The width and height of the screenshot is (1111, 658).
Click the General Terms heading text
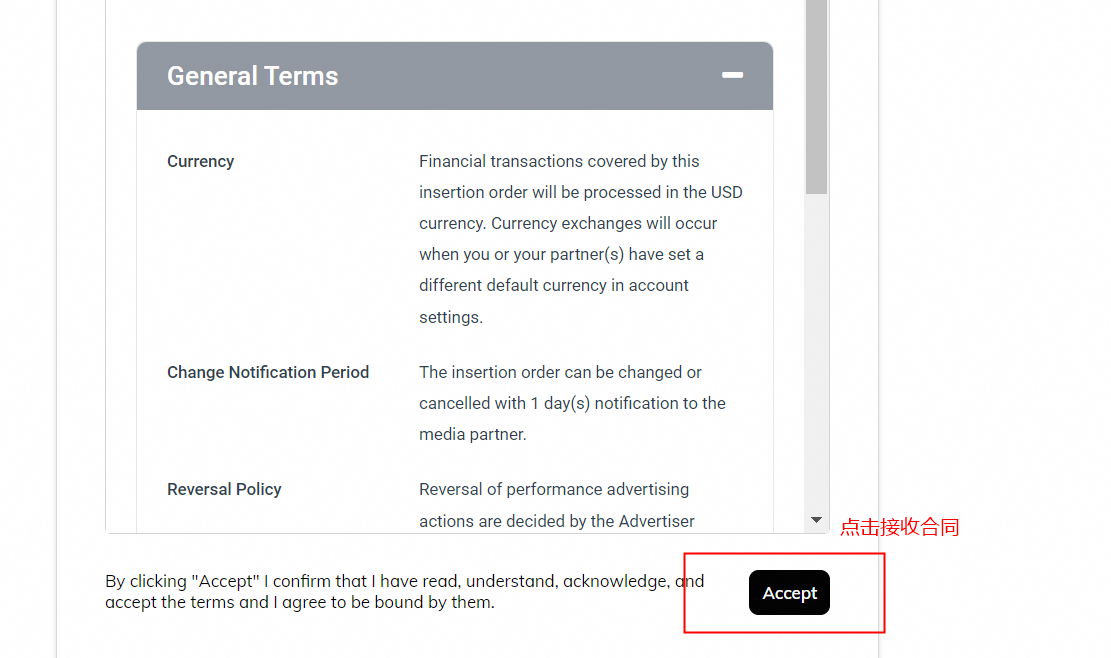[252, 76]
